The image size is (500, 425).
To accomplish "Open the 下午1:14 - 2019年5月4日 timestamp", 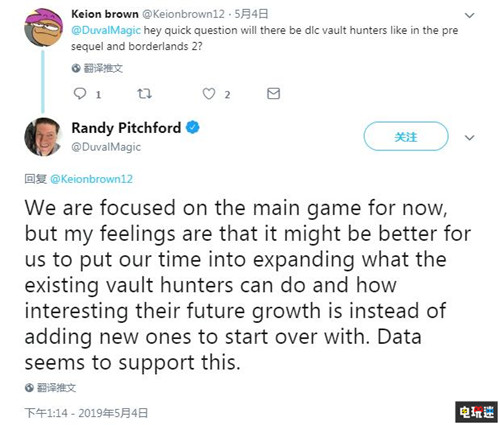I will 86,413.
